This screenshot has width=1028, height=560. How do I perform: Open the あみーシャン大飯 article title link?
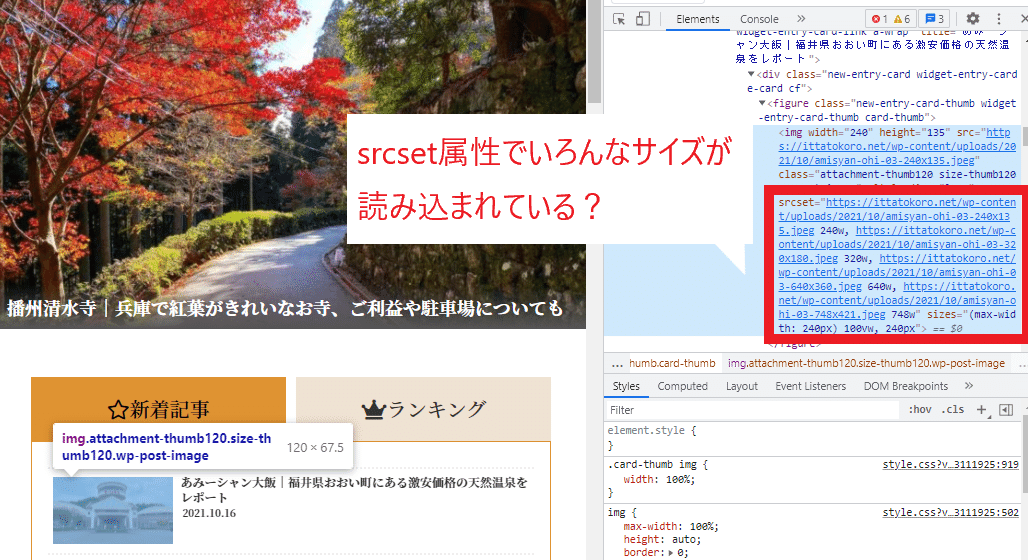(354, 490)
